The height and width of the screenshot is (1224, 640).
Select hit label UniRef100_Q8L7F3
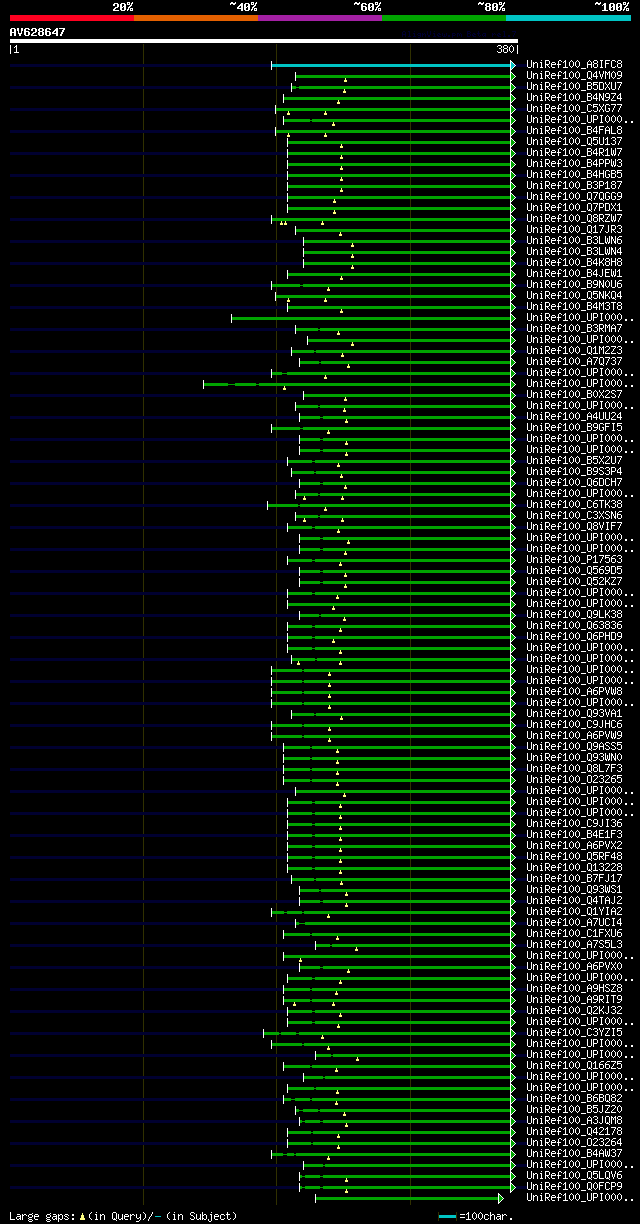[574, 769]
